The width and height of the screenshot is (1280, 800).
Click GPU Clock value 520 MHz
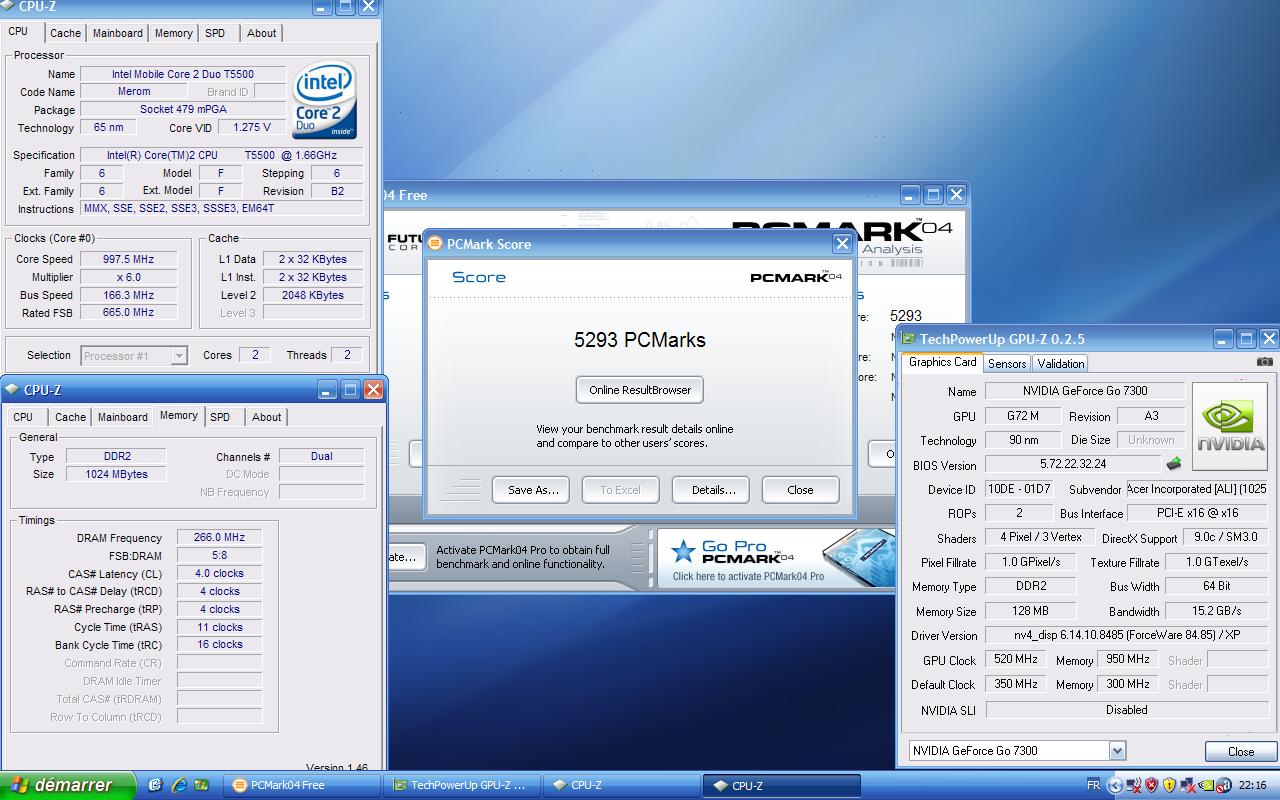[x=1016, y=660]
